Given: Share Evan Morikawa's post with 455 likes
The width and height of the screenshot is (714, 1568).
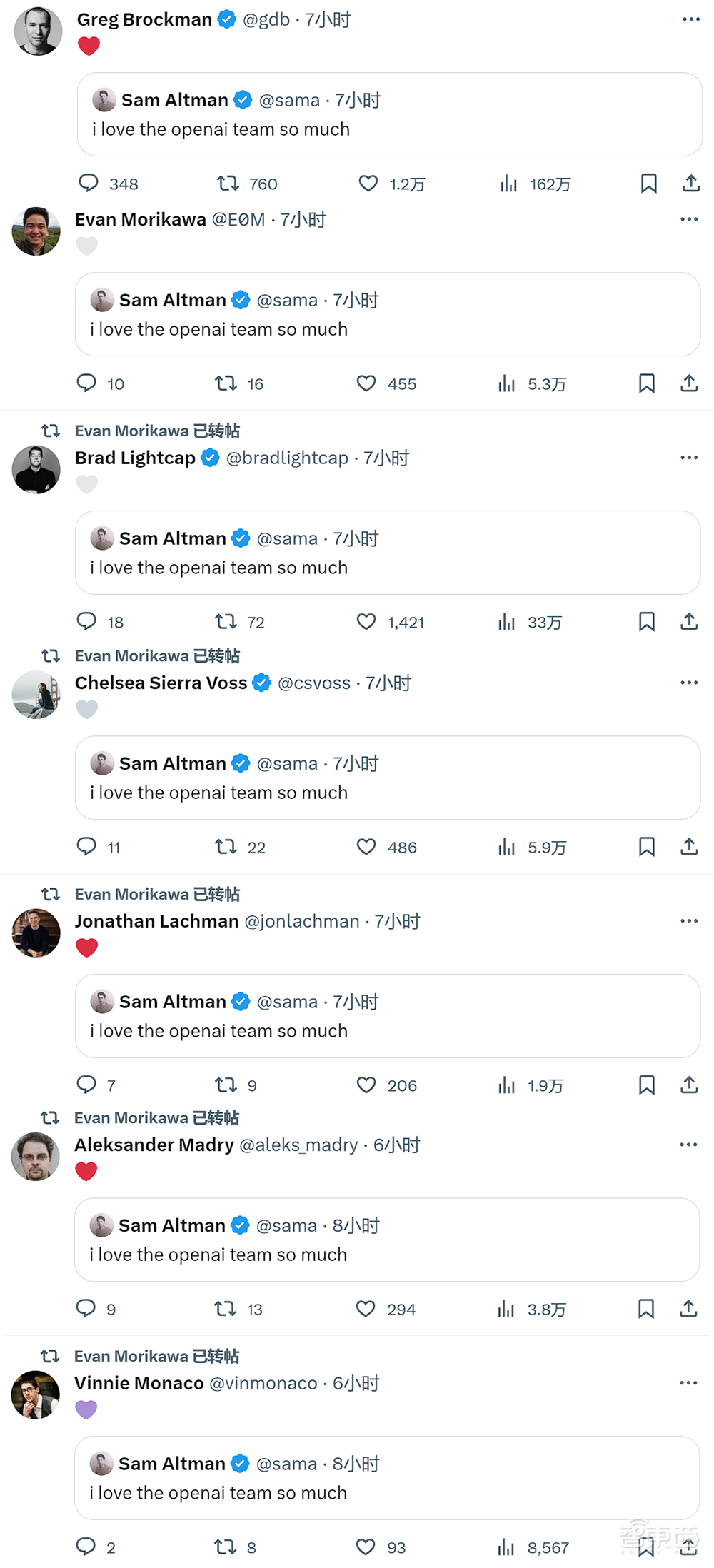Looking at the screenshot, I should 689,383.
